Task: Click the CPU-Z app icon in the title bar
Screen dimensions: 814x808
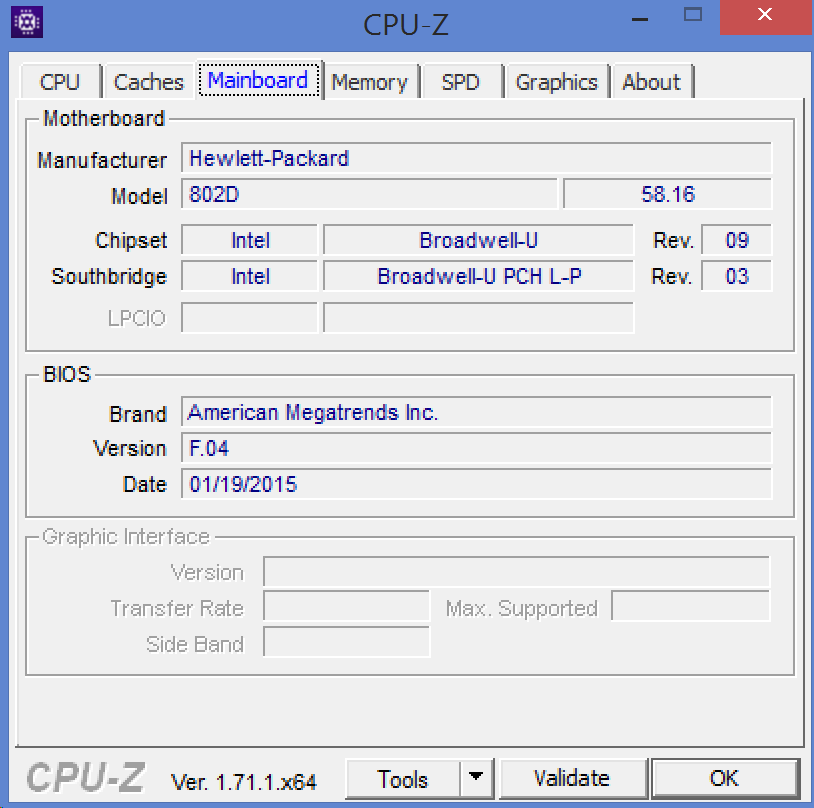Action: point(27,22)
